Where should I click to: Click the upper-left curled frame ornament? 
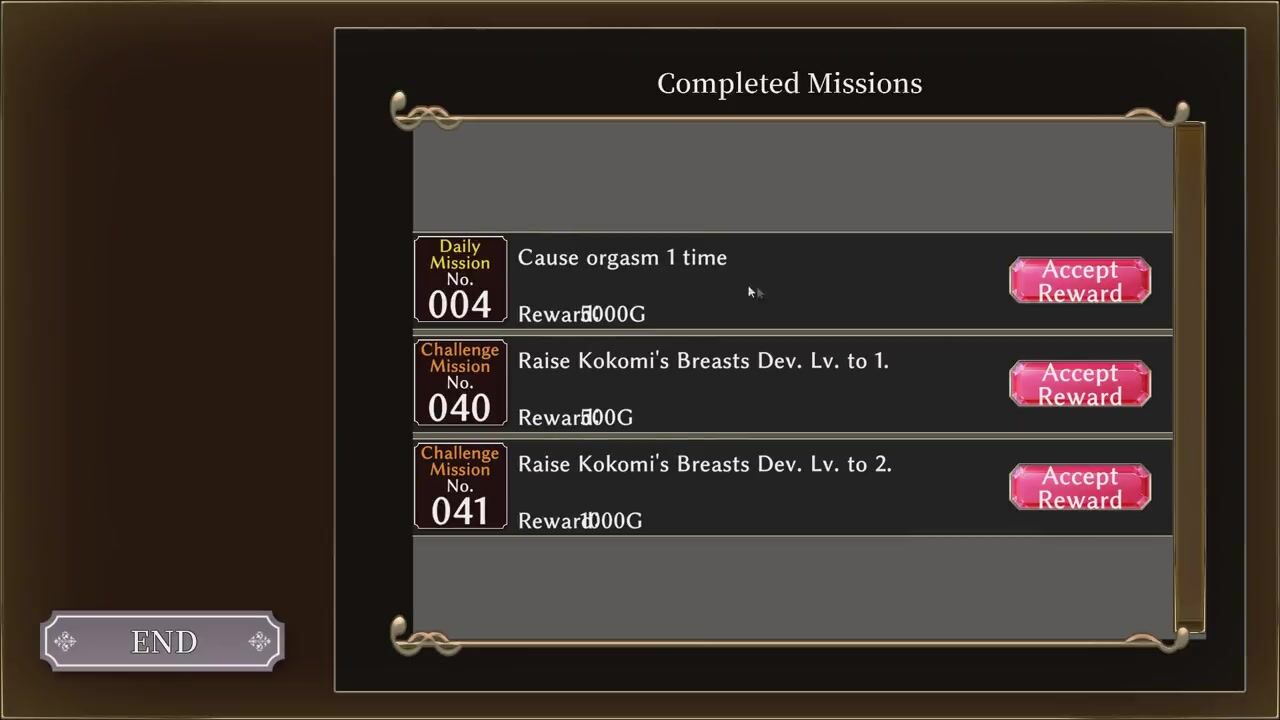(420, 112)
